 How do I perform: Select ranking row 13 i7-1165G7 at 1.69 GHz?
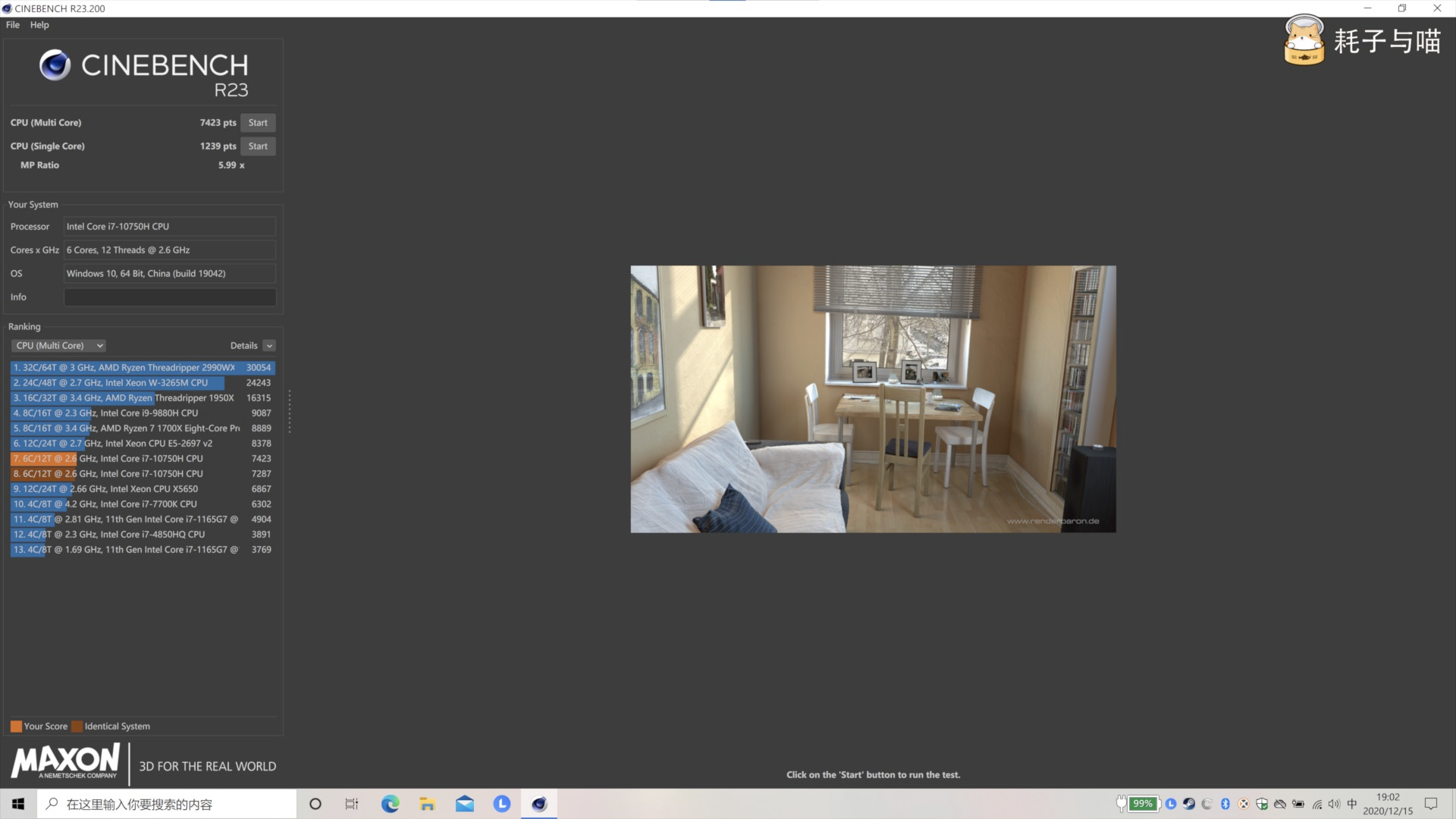143,550
